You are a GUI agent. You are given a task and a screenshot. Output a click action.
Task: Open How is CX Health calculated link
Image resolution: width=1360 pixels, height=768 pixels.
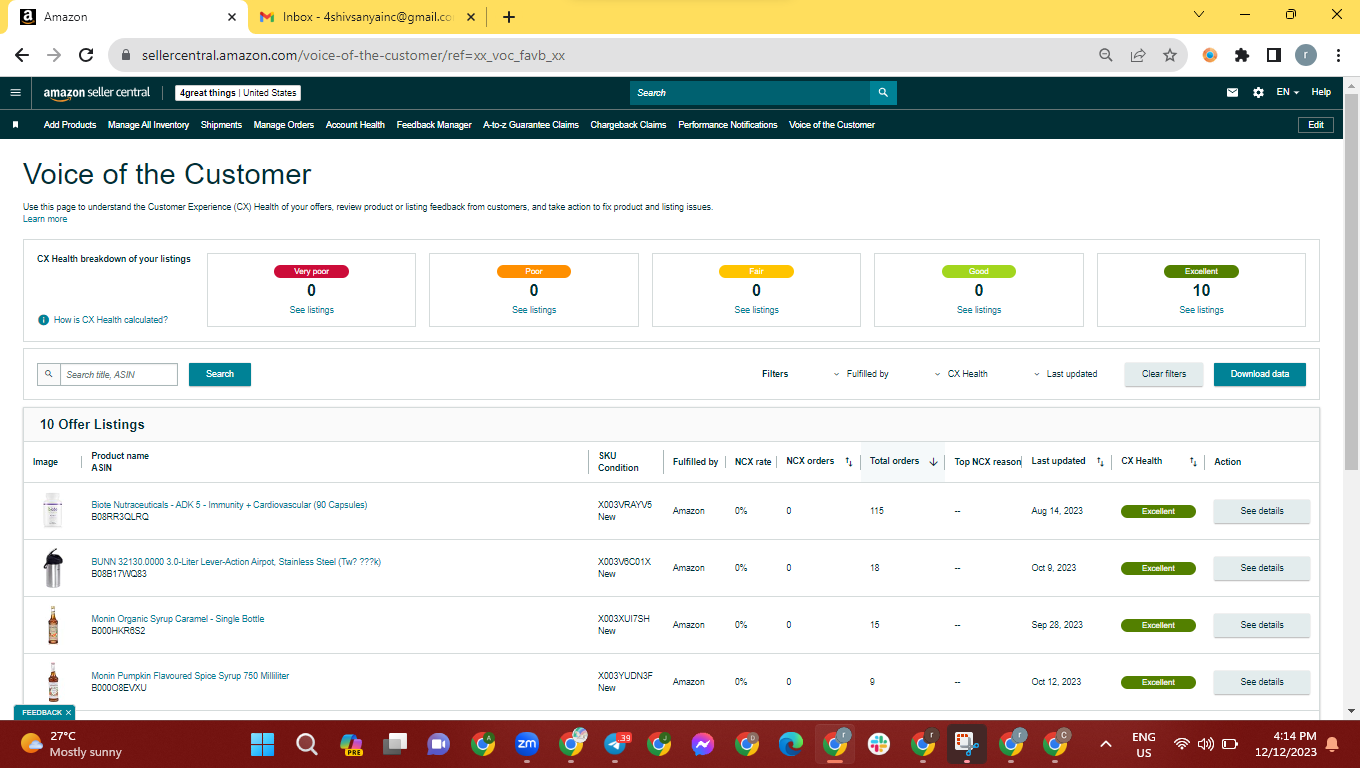click(x=111, y=320)
